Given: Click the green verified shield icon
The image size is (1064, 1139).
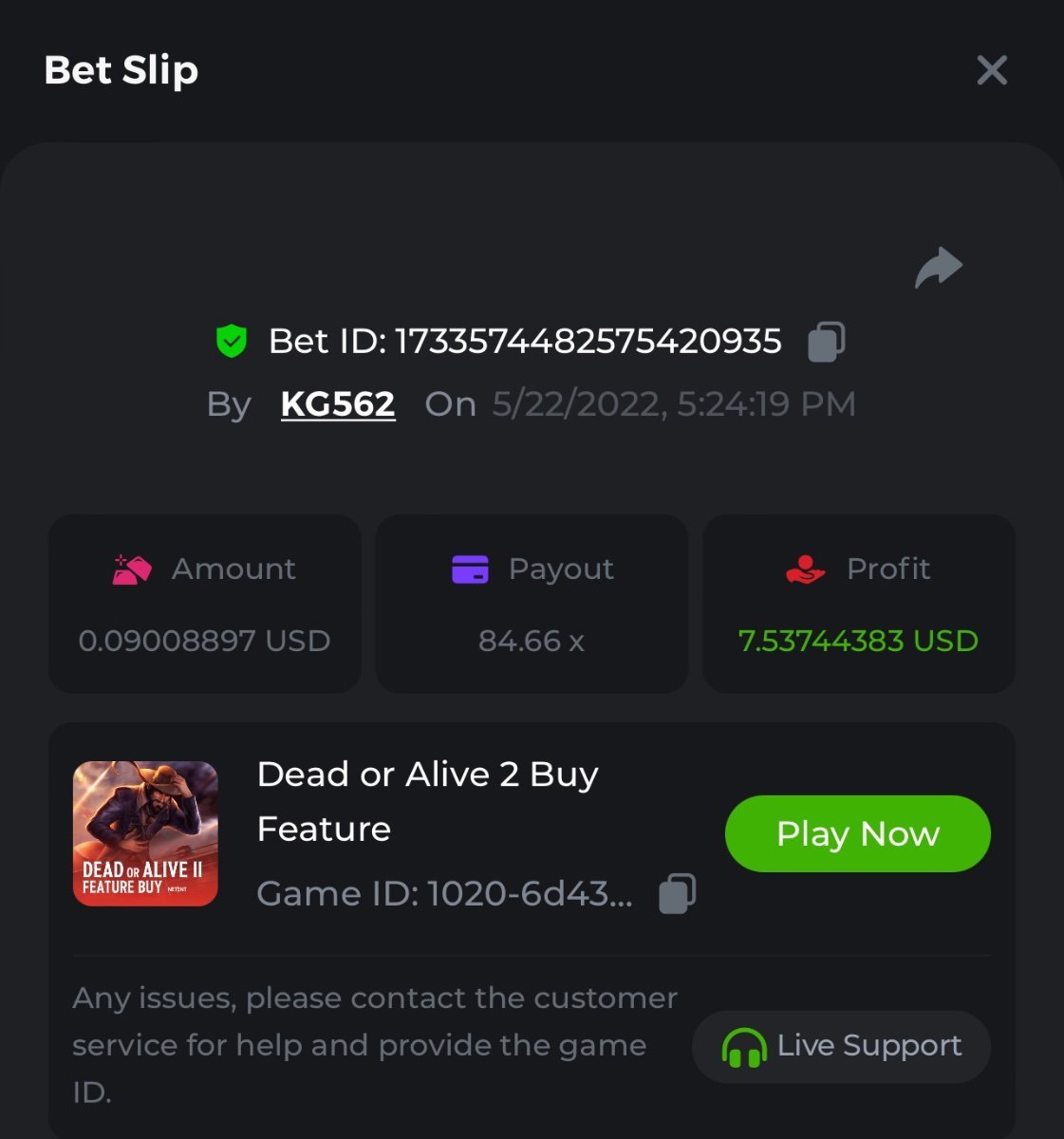Looking at the screenshot, I should [232, 341].
